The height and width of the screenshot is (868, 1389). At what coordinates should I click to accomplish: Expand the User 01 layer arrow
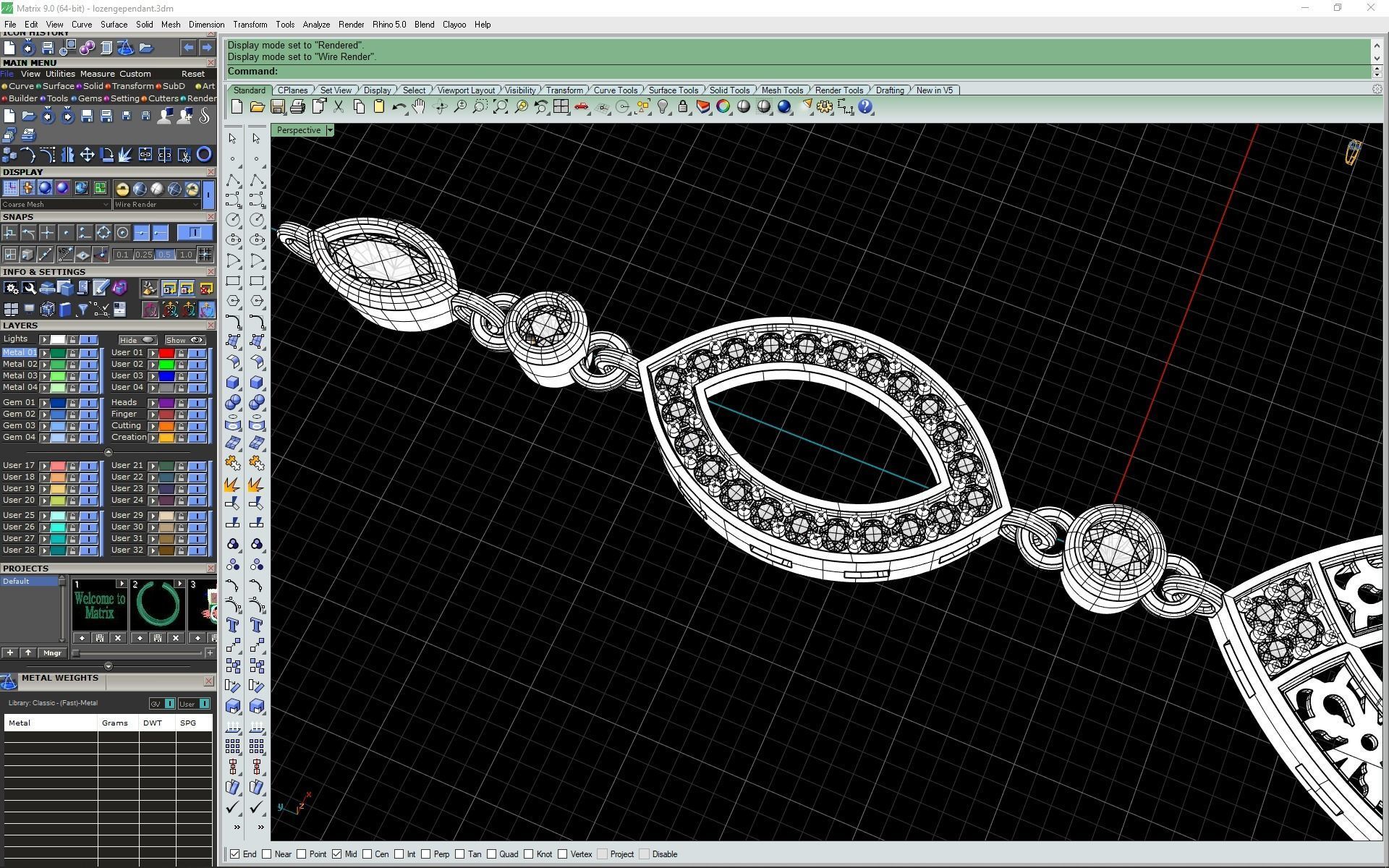click(153, 353)
